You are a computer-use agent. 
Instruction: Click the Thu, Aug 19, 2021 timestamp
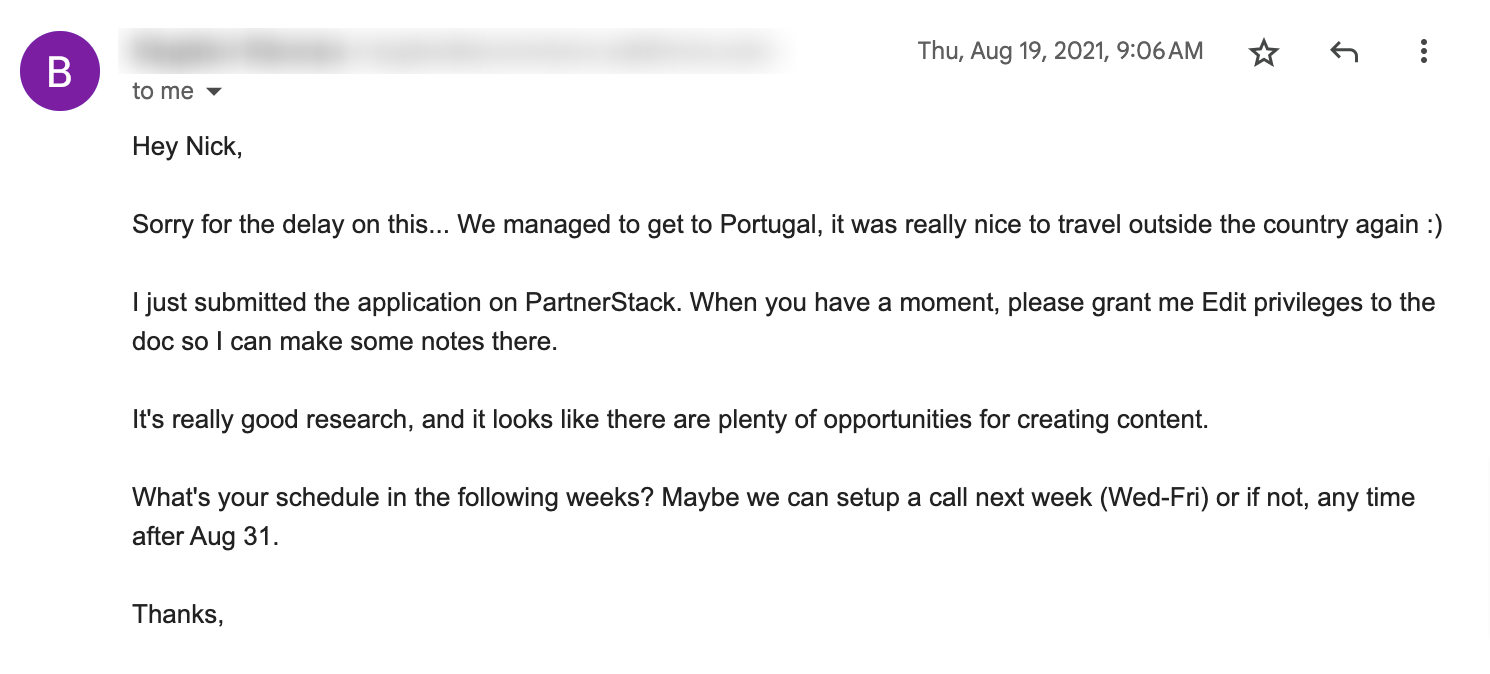[x=1060, y=51]
